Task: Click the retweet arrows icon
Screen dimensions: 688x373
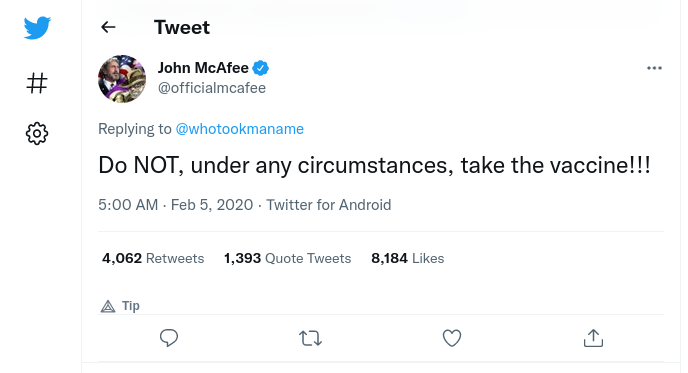Action: click(x=310, y=339)
